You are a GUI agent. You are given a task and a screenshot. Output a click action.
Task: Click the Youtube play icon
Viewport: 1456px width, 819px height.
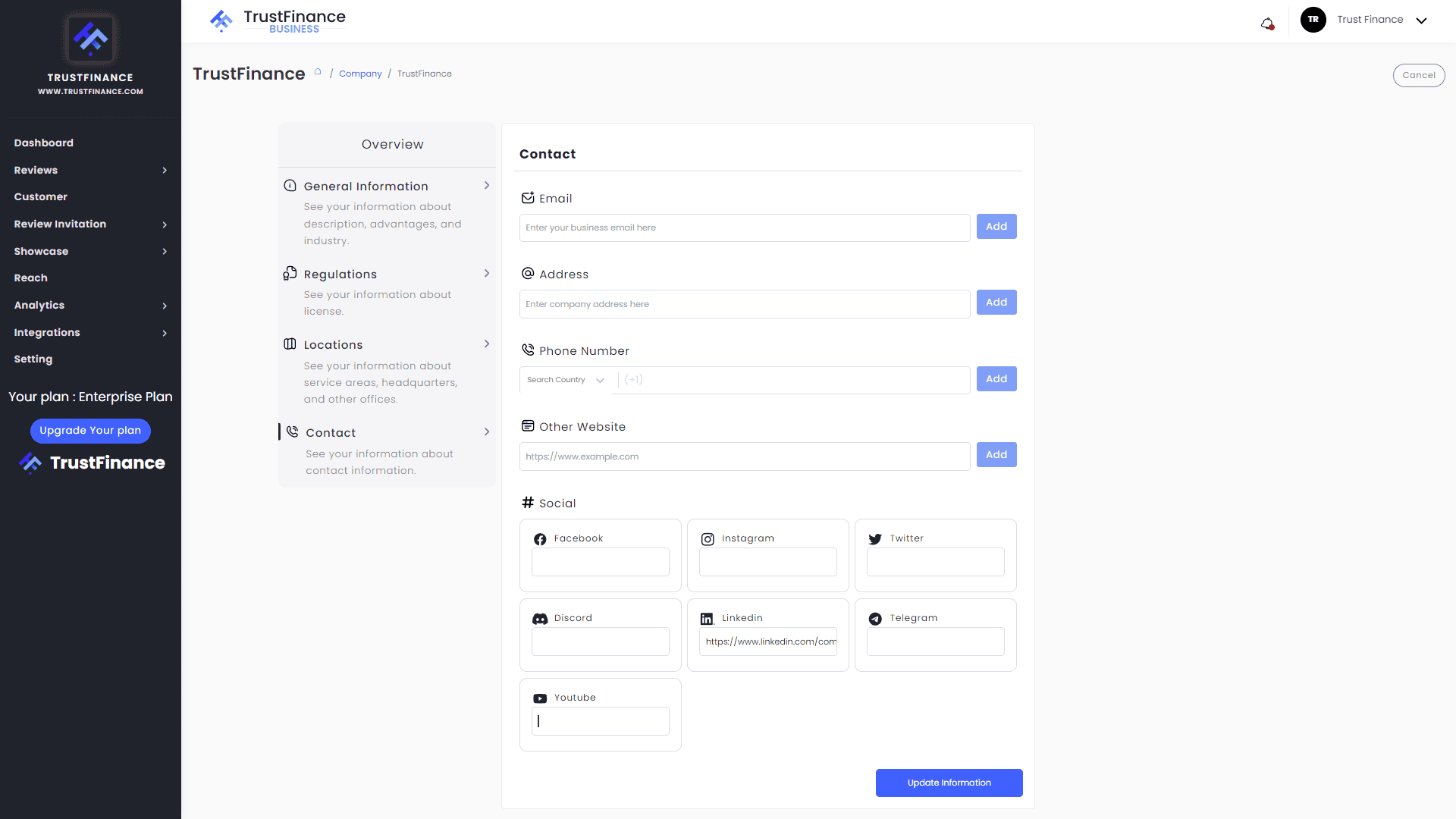(x=540, y=698)
